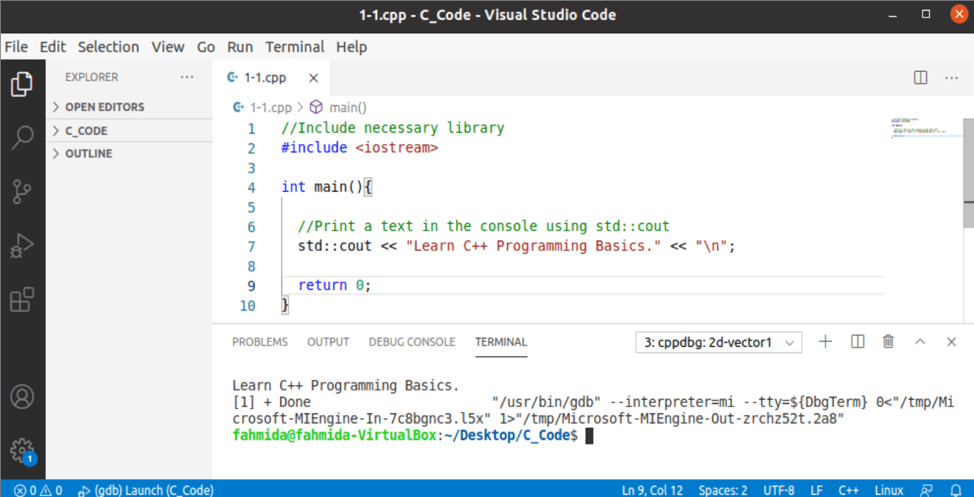
Task: Open the feedback icon in status bar
Action: click(926, 490)
